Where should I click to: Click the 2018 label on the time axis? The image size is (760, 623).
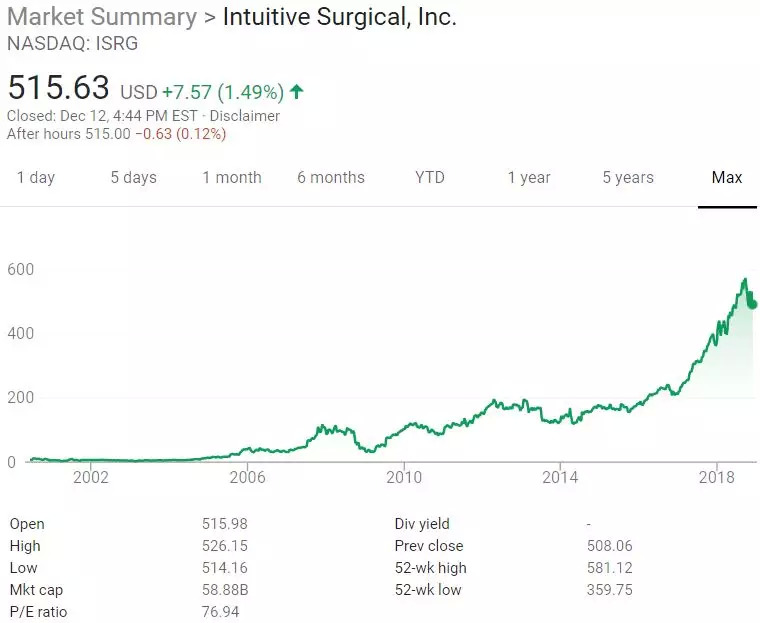click(718, 478)
